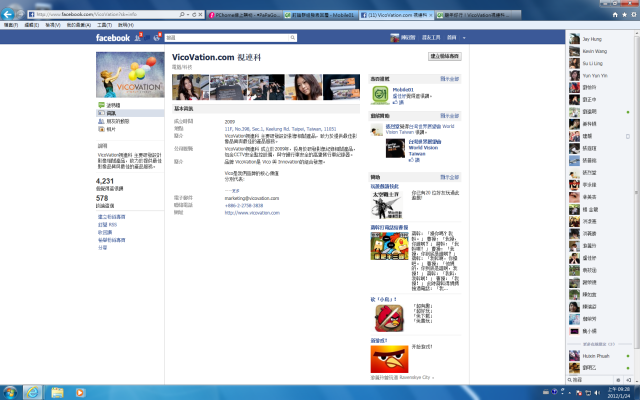Open Windows Explorer folder in taskbar
The width and height of the screenshot is (640, 400).
57,393
